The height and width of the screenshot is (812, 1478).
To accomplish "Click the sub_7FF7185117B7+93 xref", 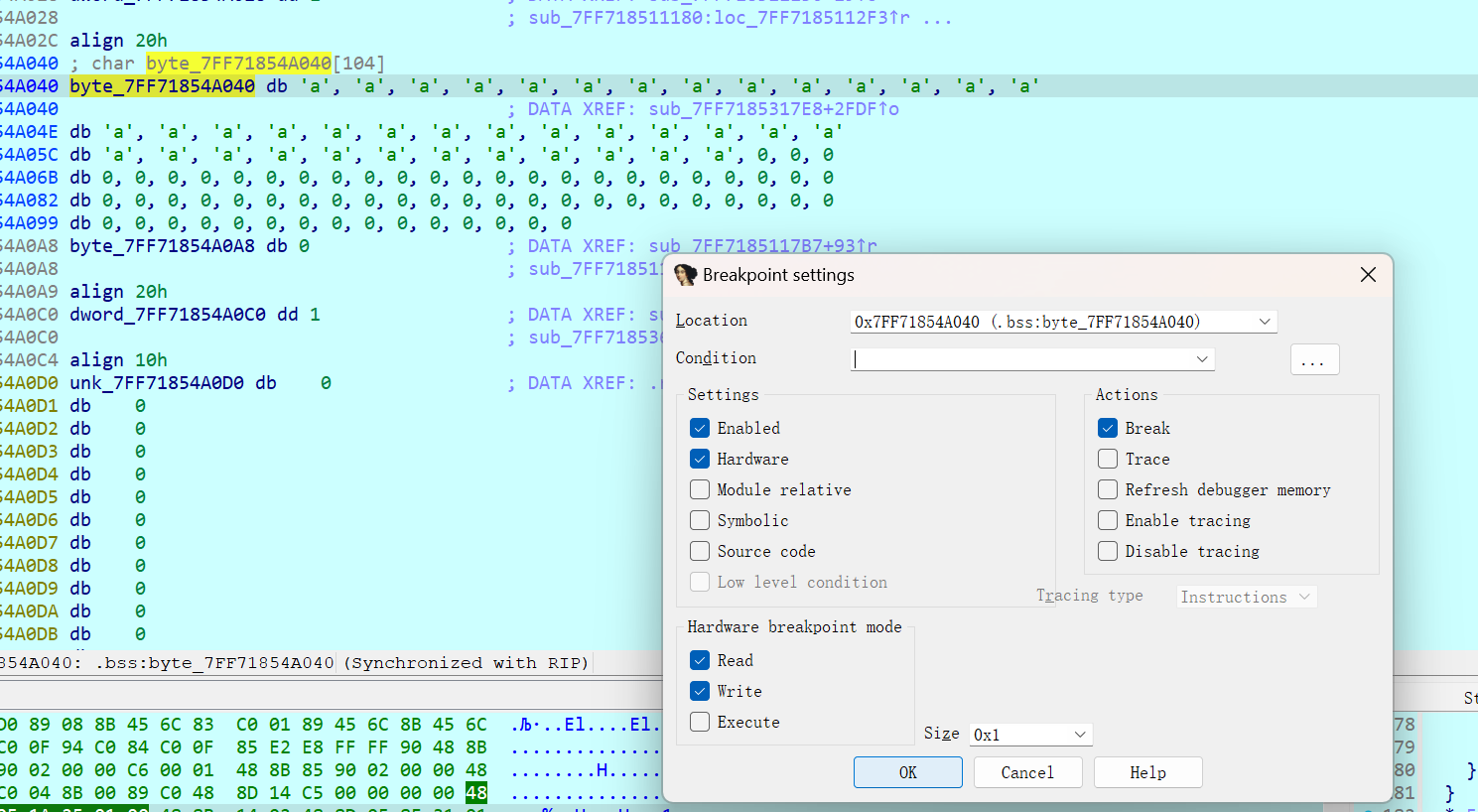I will click(x=763, y=246).
